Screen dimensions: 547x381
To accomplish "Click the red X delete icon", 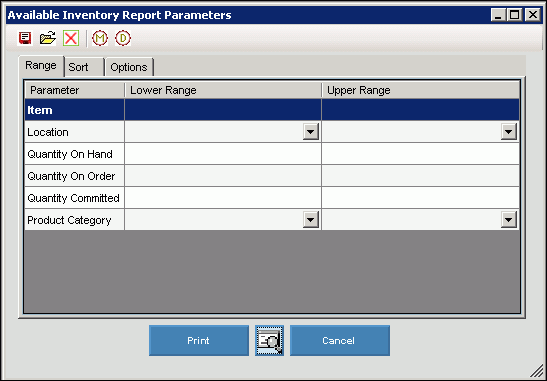I will click(71, 38).
